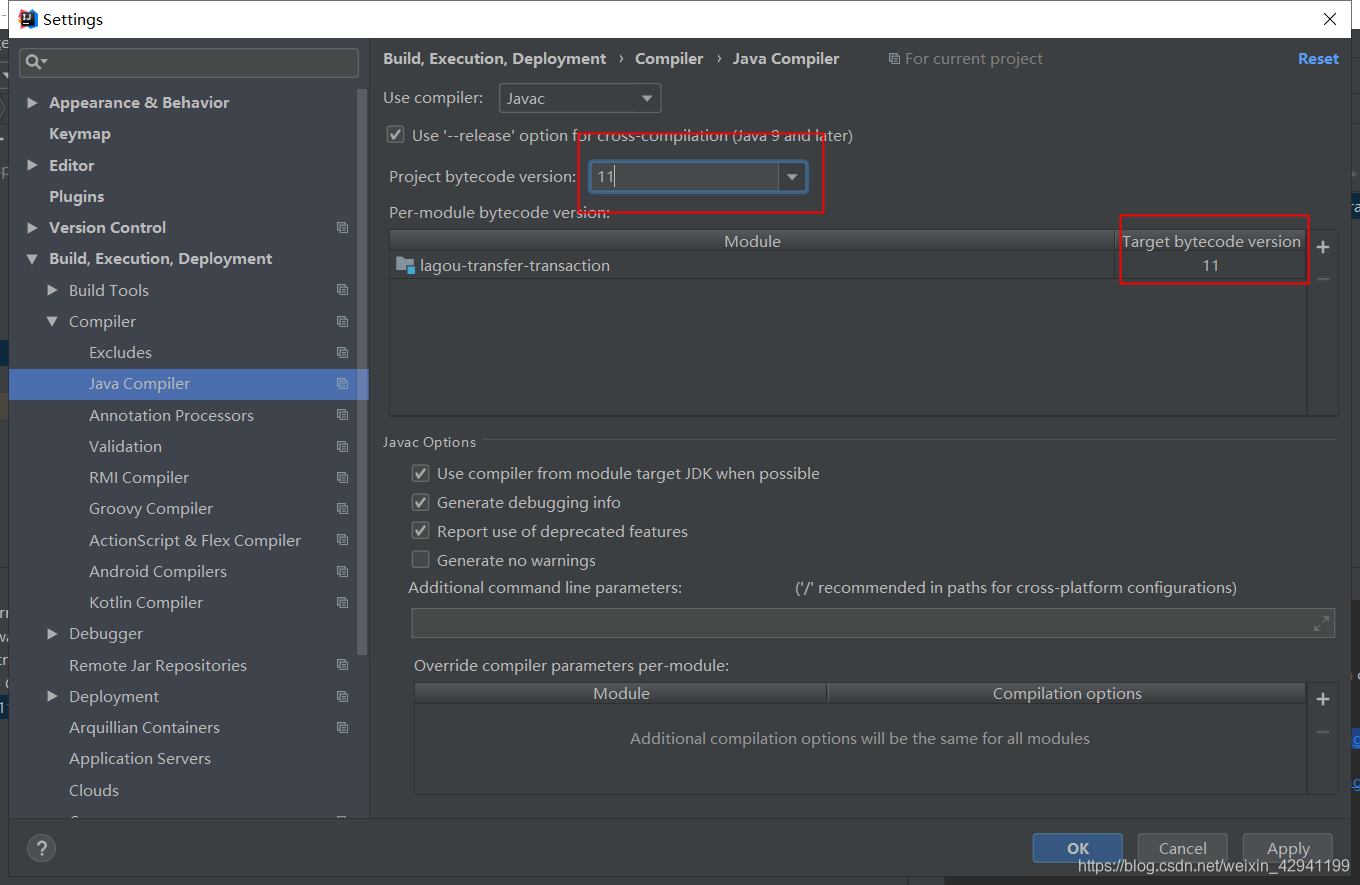Collapse Build, Execution, Deployment section
This screenshot has height=885, width=1360.
point(32,259)
